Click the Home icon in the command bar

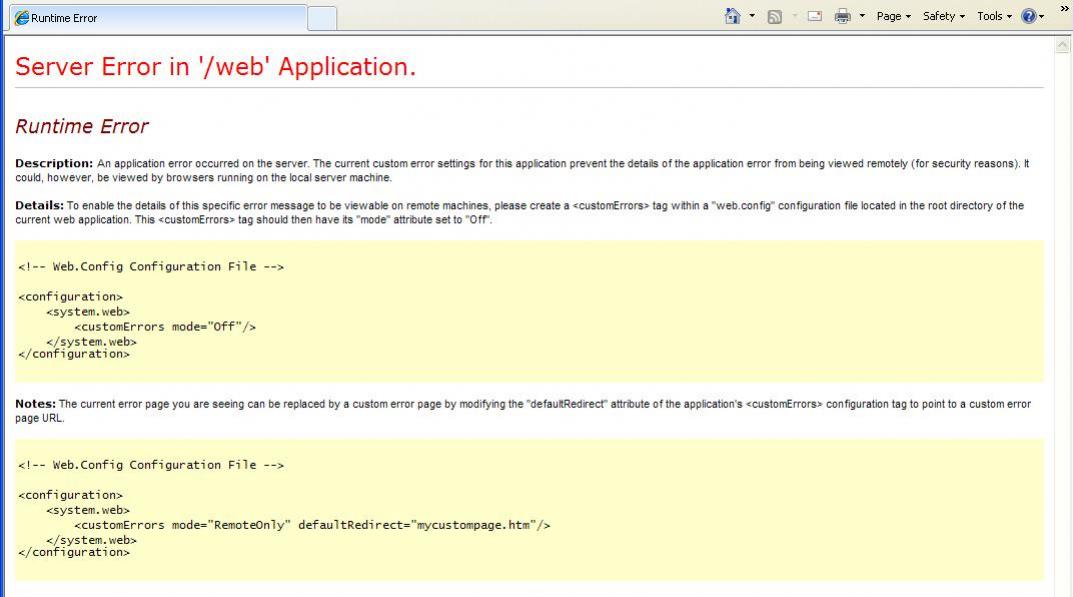[732, 16]
